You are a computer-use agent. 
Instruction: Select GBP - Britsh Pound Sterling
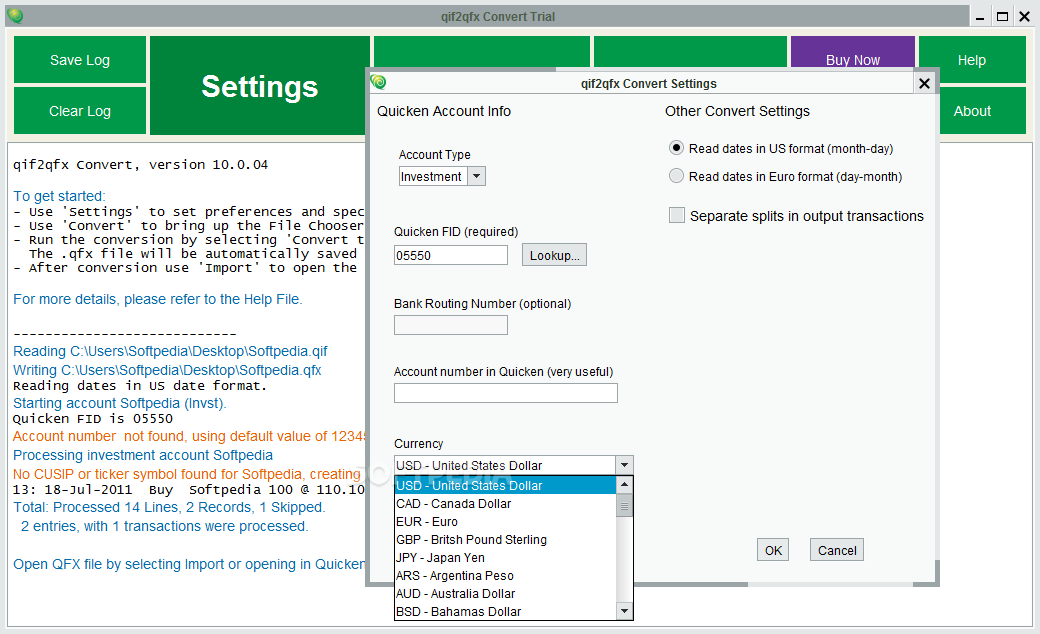(505, 539)
